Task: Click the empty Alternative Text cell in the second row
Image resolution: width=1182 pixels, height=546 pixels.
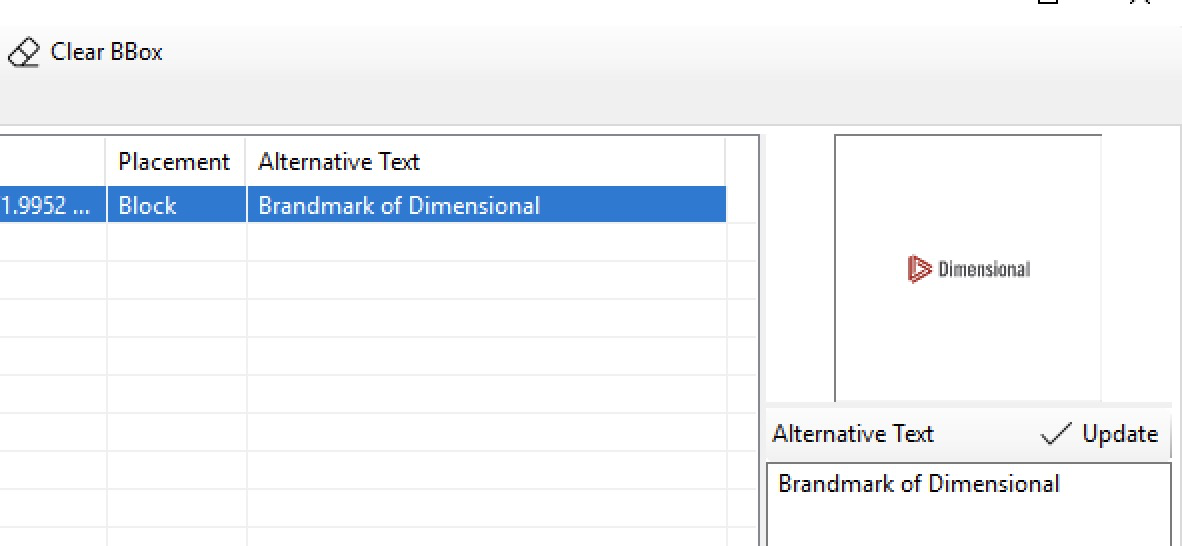Action: point(485,243)
